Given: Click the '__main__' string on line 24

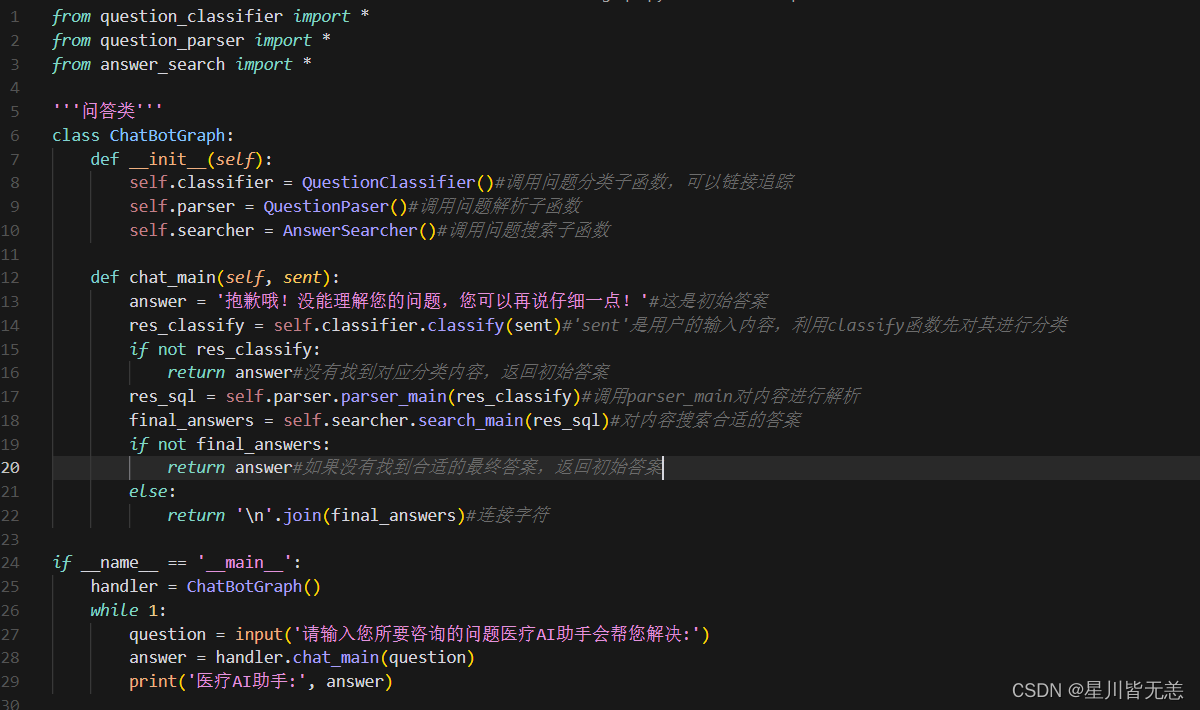Looking at the screenshot, I should [x=244, y=562].
